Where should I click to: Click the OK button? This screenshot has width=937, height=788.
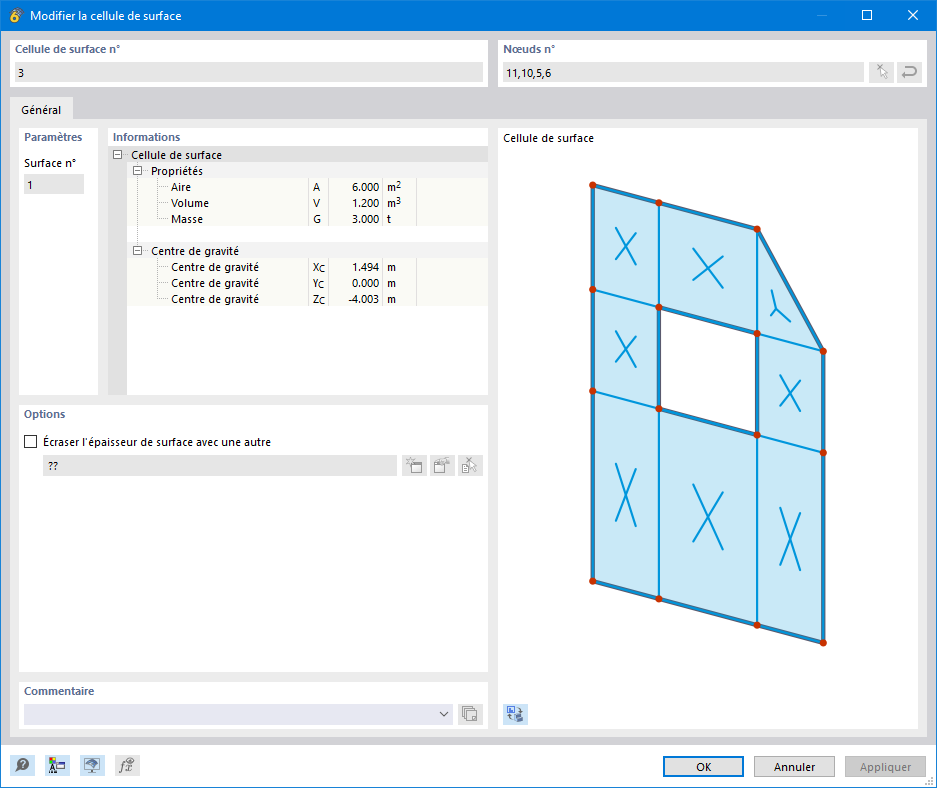703,766
